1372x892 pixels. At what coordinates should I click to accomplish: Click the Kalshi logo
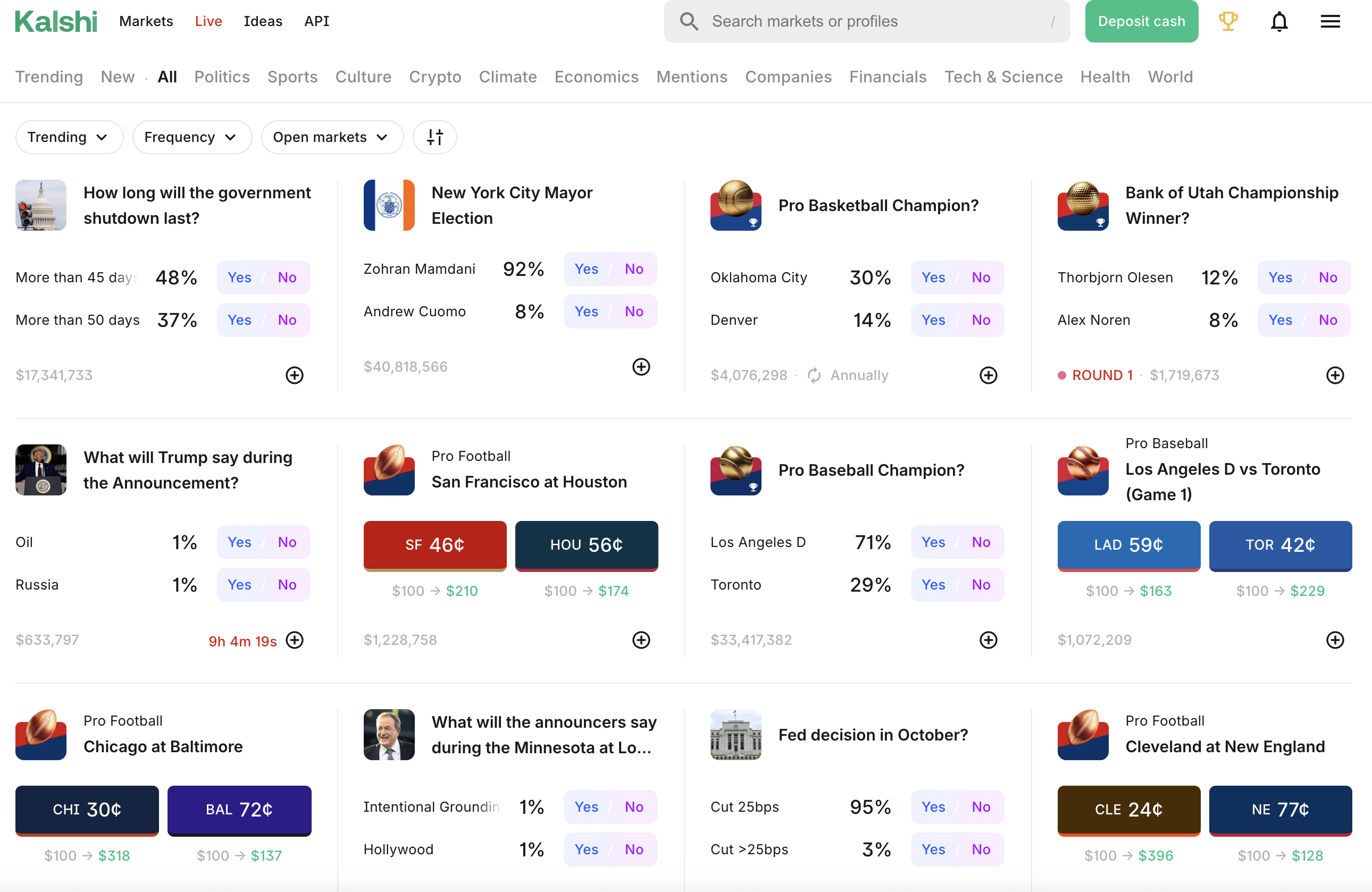(56, 21)
